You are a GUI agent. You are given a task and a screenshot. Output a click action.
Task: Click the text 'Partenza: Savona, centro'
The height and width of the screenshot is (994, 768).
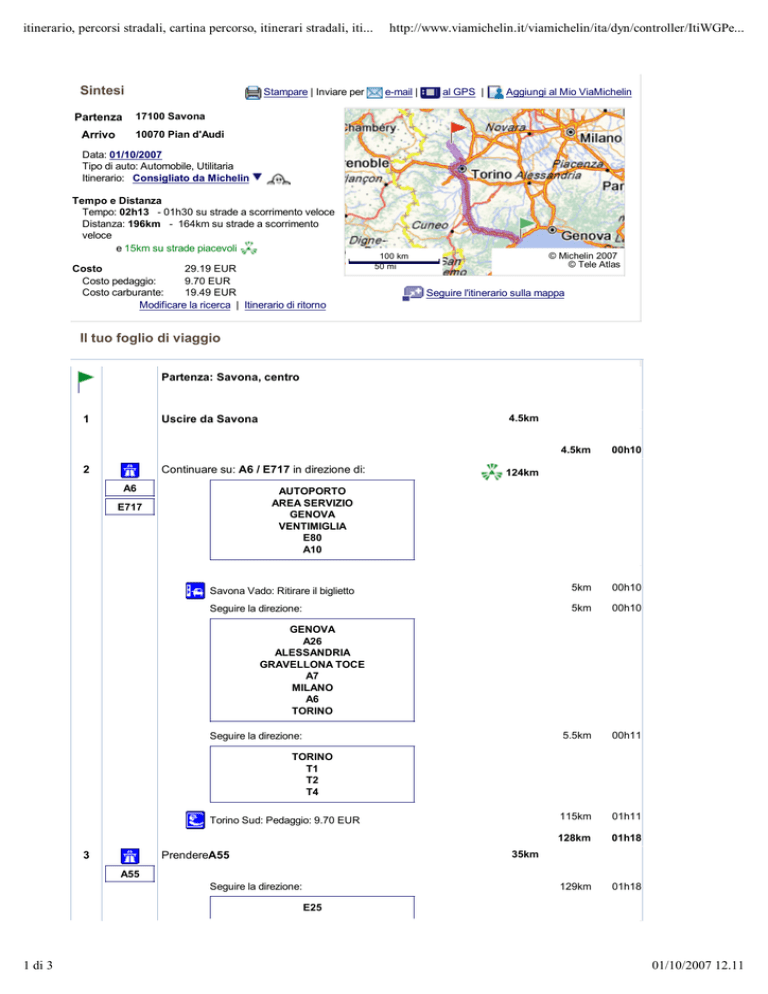[x=230, y=377]
